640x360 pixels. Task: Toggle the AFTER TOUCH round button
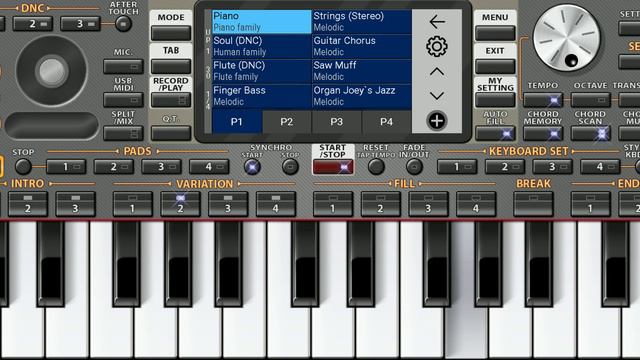coord(123,24)
